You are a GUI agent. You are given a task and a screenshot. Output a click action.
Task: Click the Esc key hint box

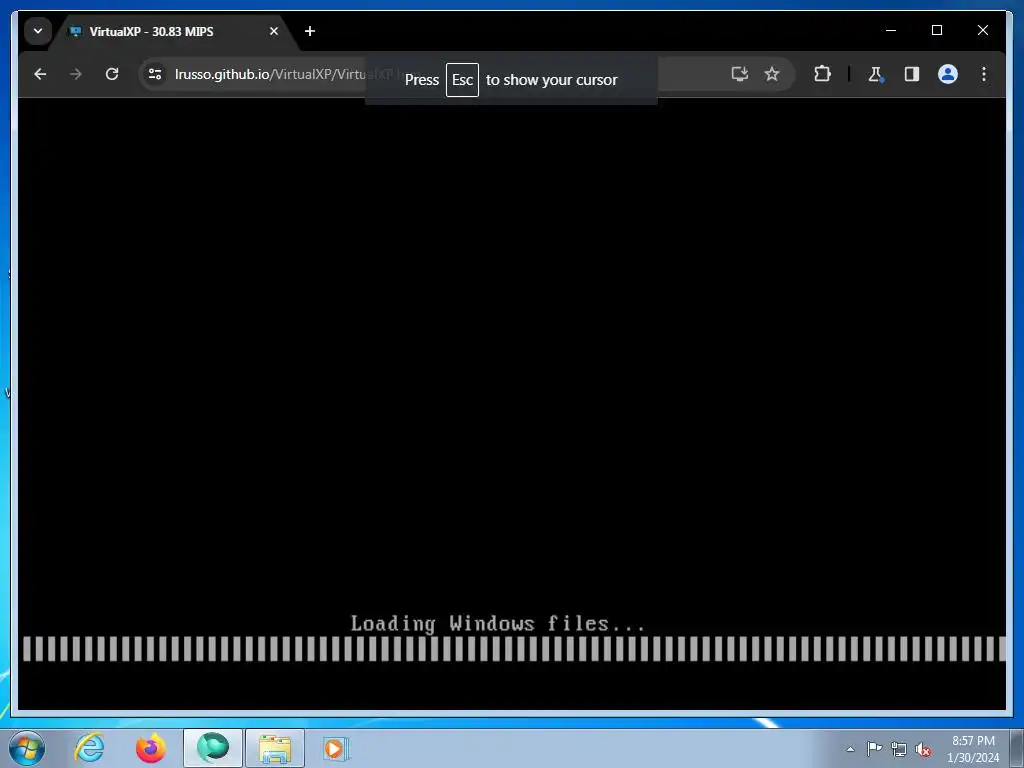point(462,80)
